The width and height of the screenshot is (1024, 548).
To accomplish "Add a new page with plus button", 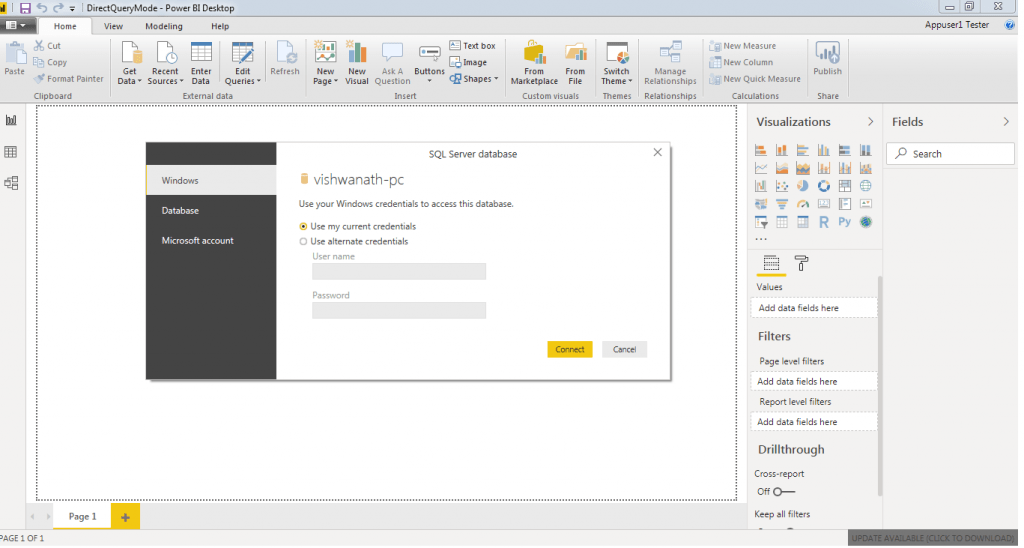I will 125,517.
